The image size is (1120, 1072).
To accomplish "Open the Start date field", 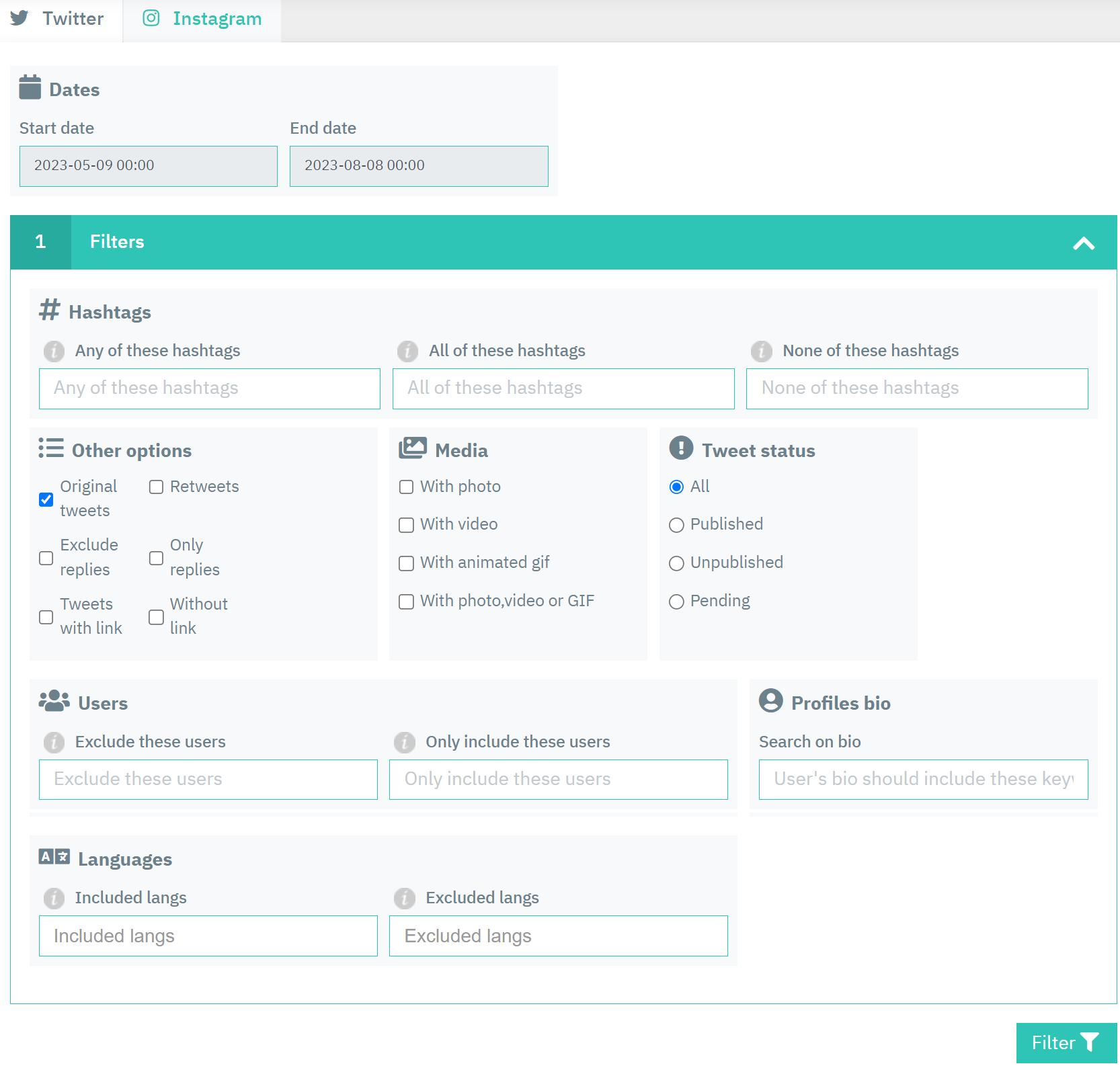I will click(x=149, y=166).
